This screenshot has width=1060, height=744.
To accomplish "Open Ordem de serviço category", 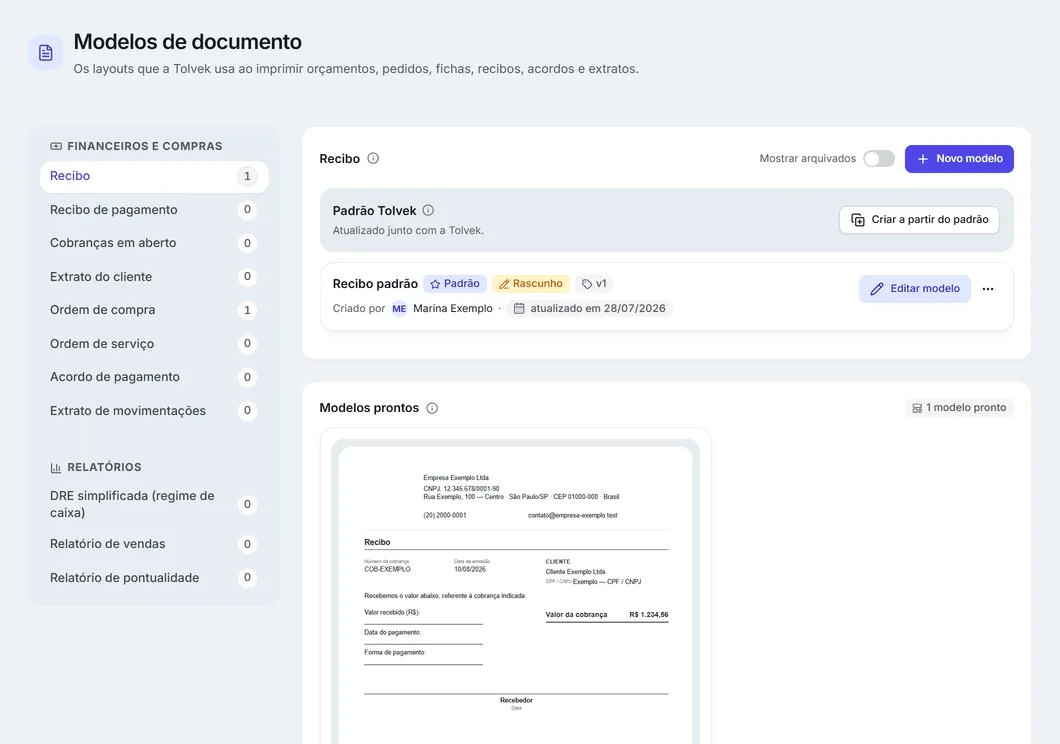I will 154,343.
